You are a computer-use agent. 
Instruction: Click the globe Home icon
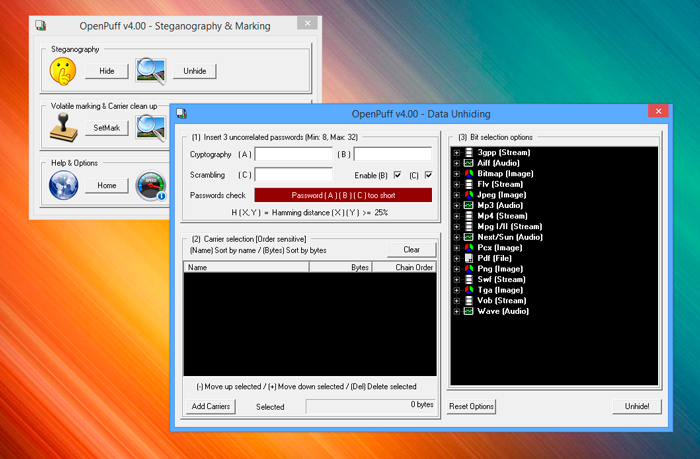tap(63, 185)
